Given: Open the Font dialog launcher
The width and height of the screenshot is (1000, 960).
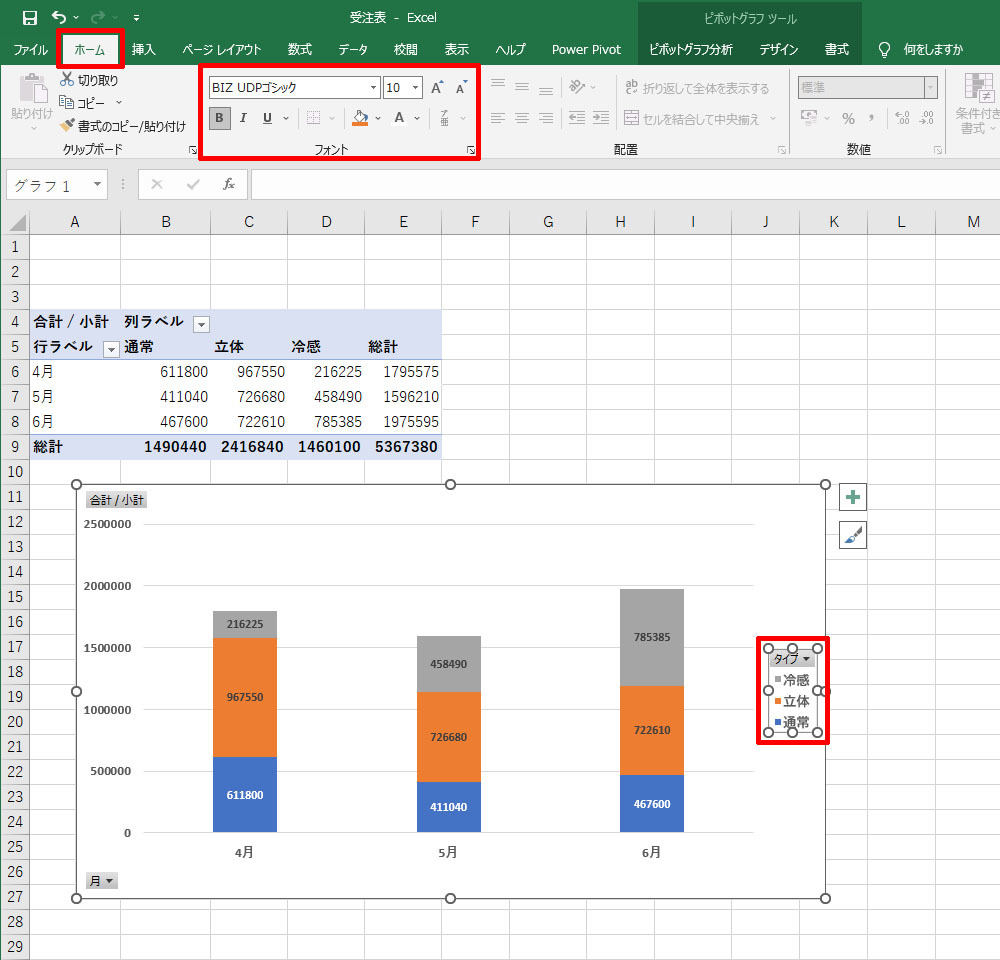Looking at the screenshot, I should click(470, 151).
